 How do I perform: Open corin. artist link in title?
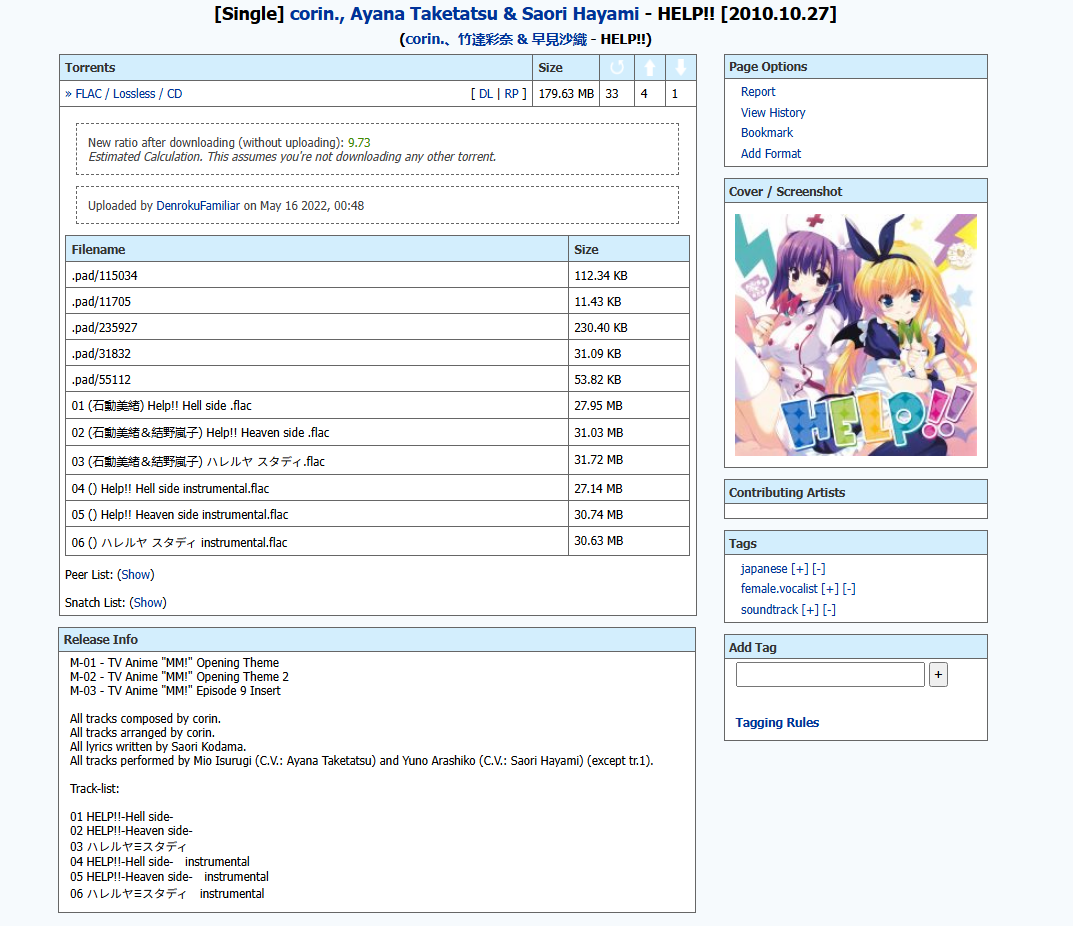pos(316,14)
